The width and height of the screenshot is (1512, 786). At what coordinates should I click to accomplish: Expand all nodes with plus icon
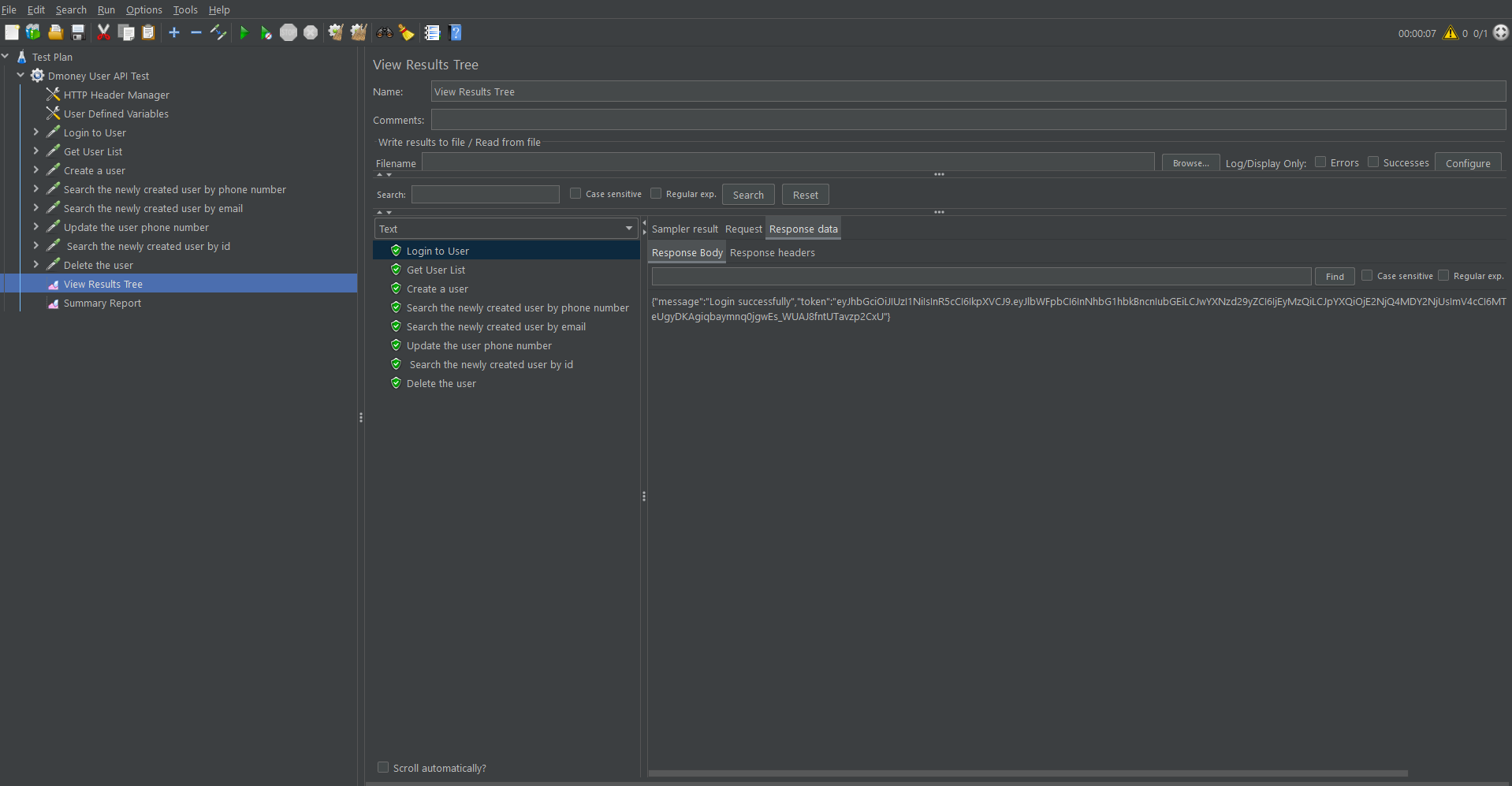(174, 32)
